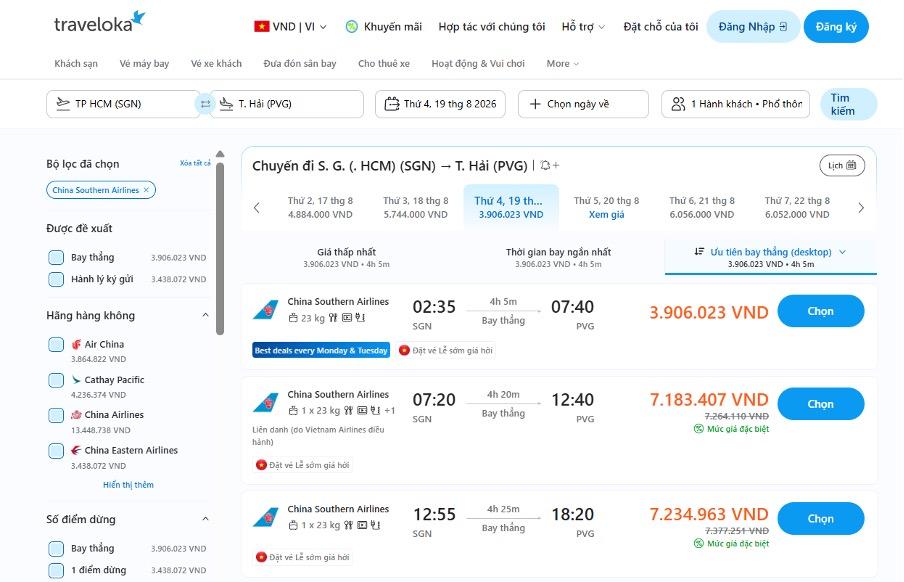Open Vé máy bay tab
Viewport: 904px width, 582px height.
coord(144,63)
